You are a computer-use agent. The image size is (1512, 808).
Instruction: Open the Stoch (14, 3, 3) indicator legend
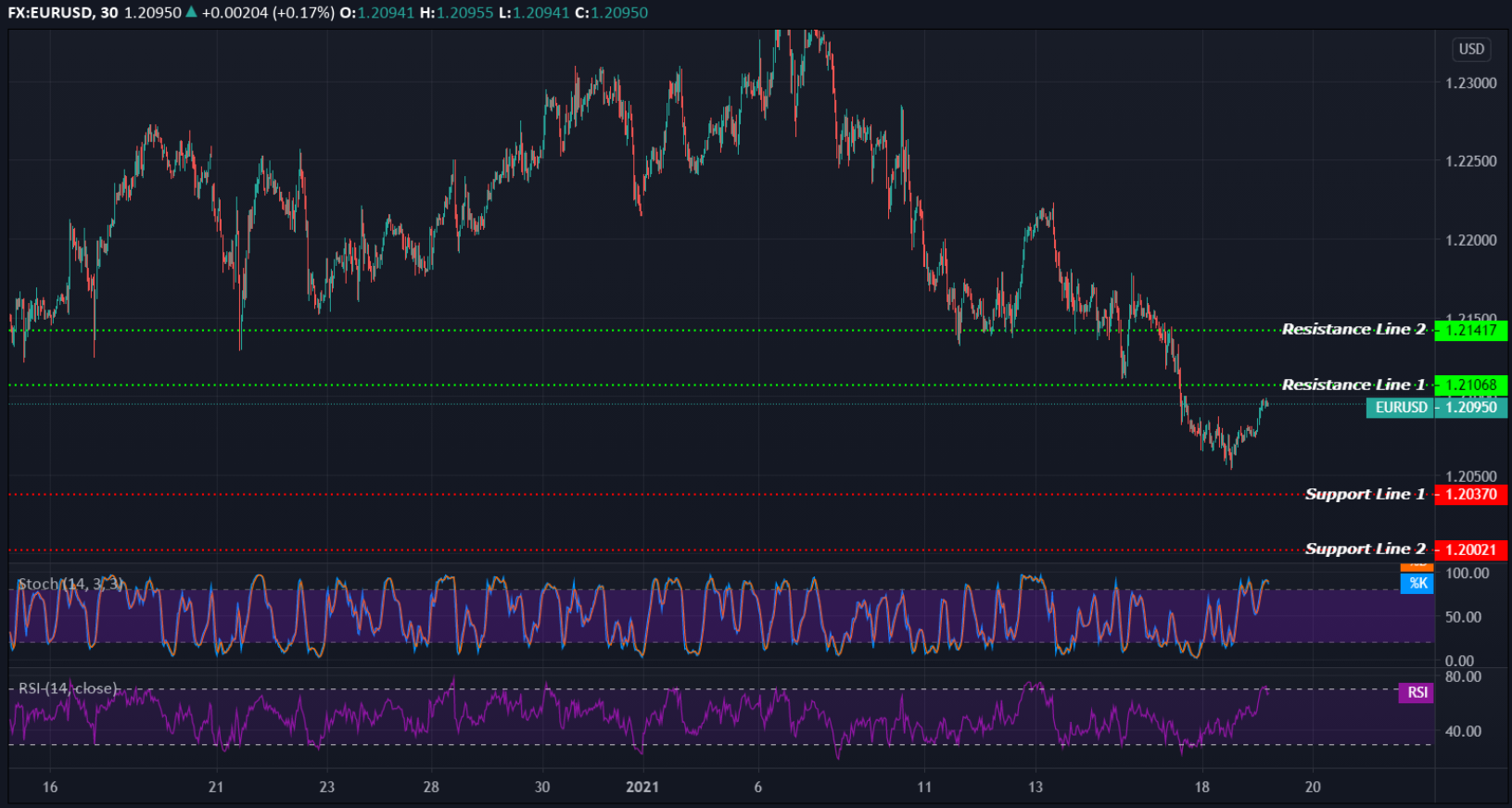click(70, 584)
